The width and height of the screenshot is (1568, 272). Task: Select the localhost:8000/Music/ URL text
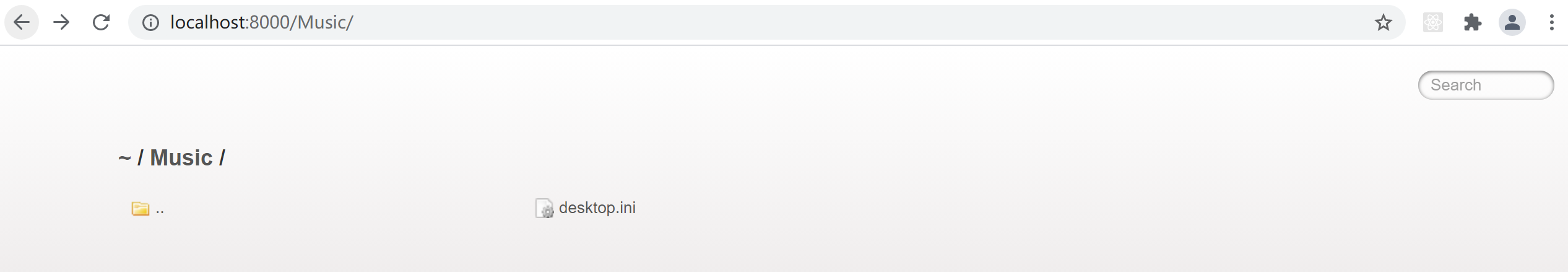tap(262, 22)
